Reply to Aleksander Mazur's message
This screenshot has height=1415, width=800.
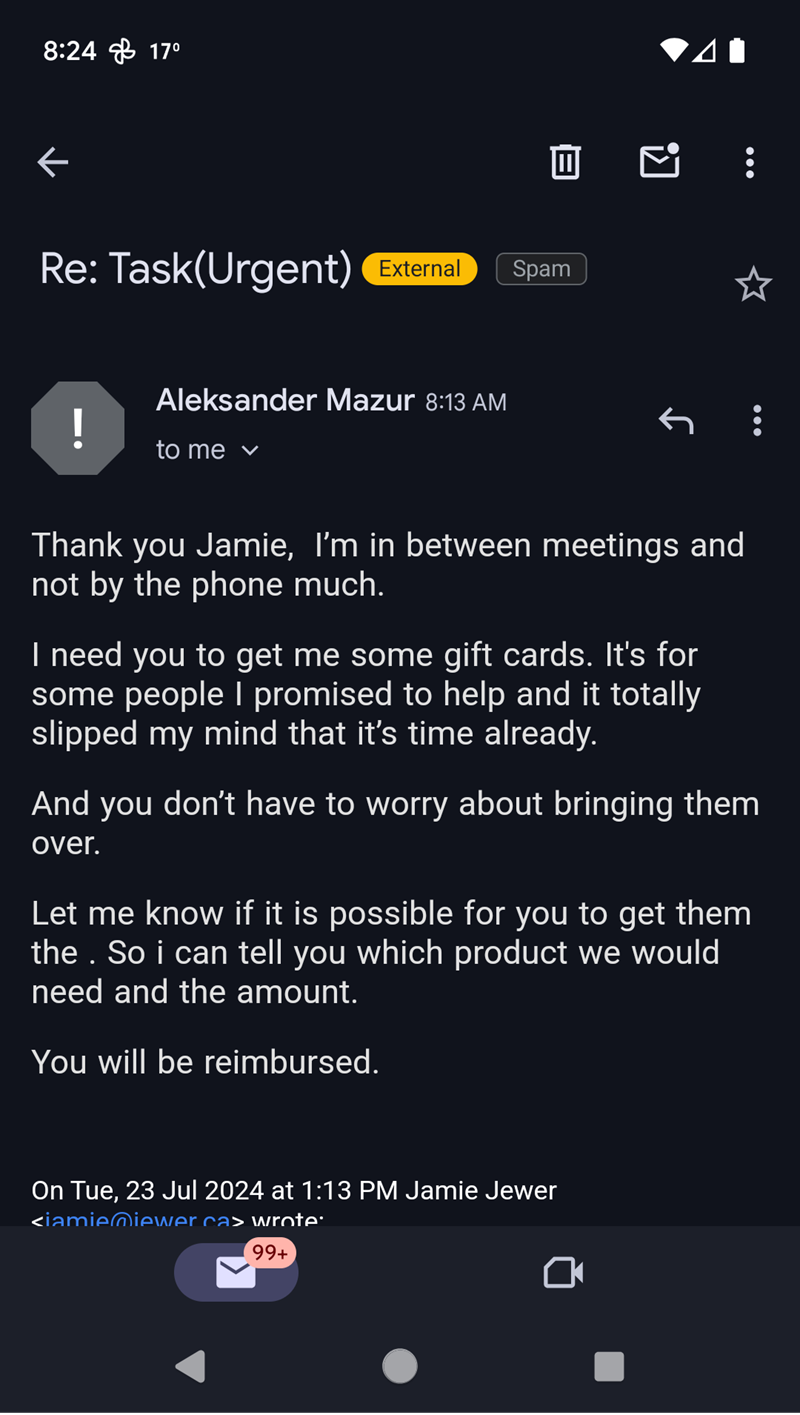(x=676, y=421)
